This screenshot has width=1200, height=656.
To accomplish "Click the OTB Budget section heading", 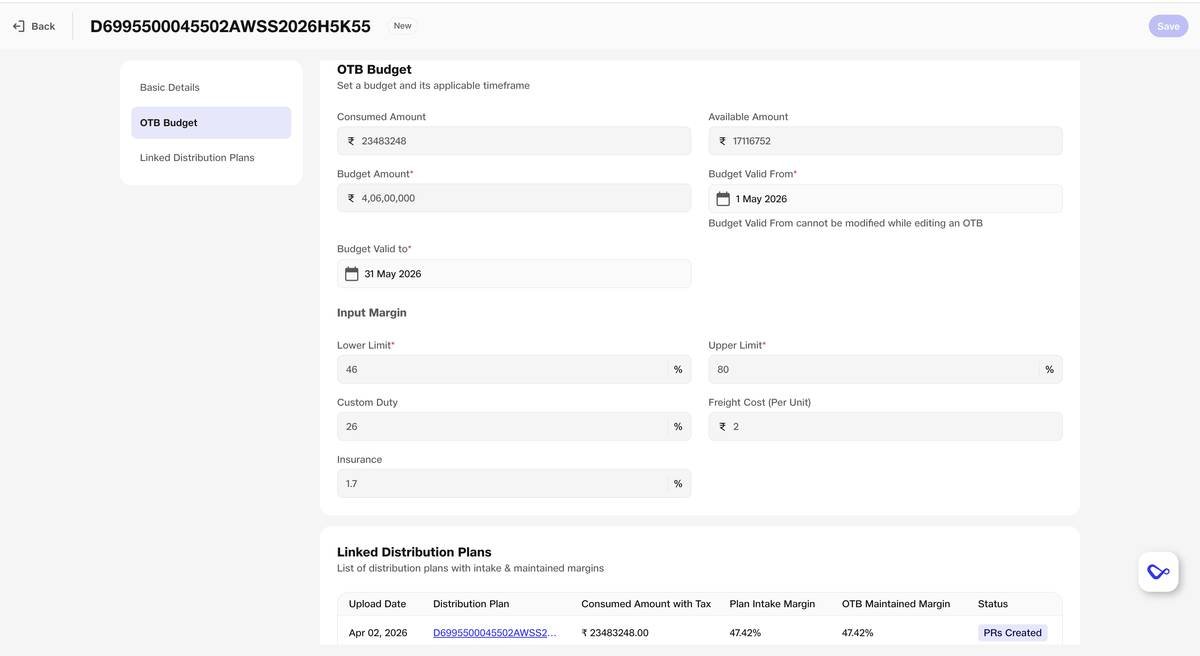I will (374, 69).
